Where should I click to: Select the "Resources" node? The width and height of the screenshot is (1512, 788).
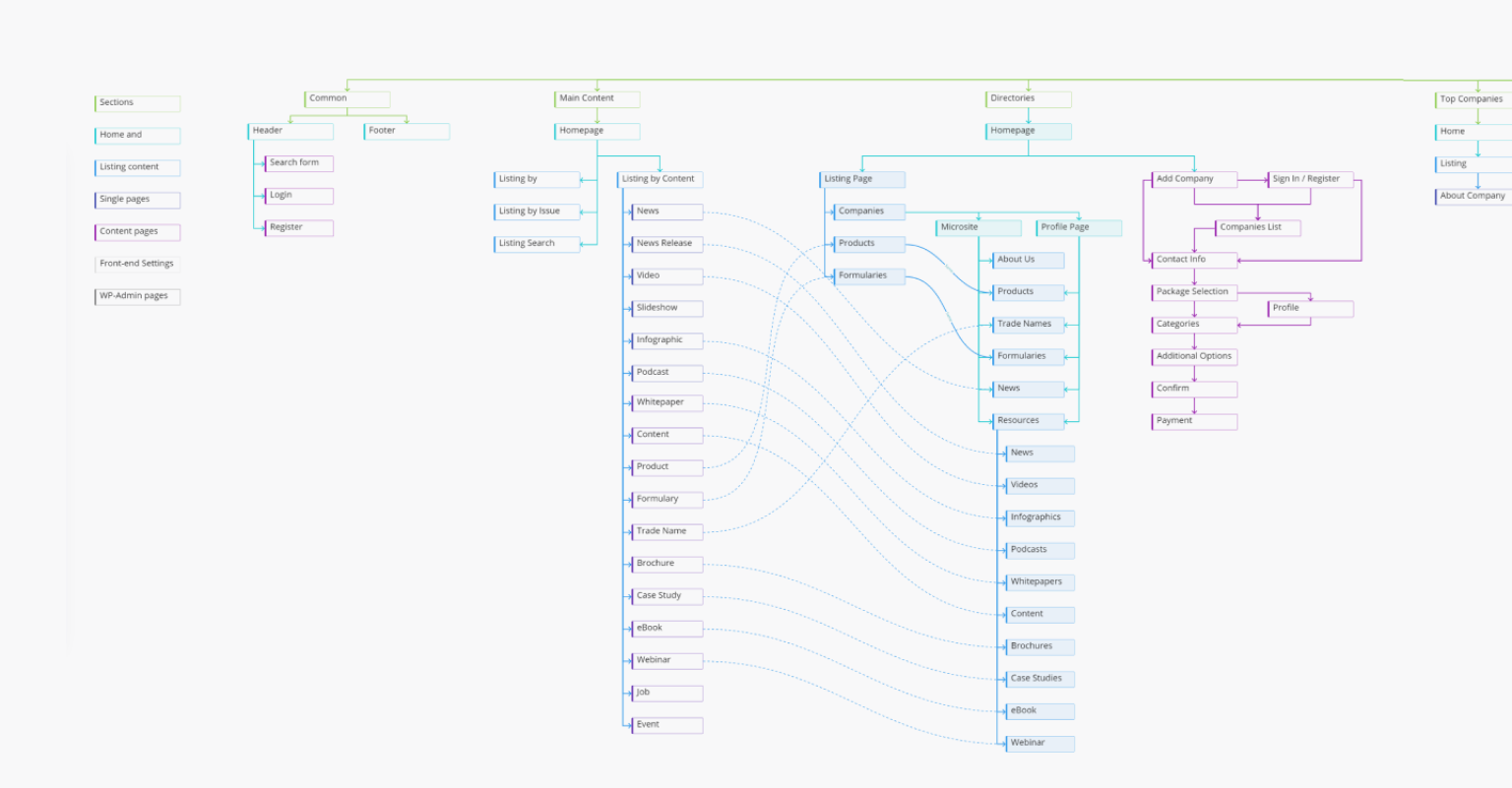[1029, 421]
